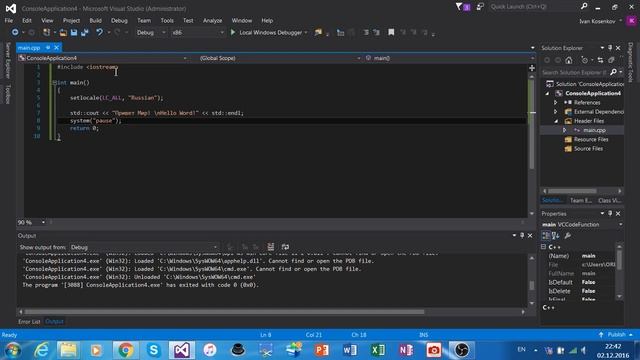This screenshot has height=360, width=640.
Task: Collapse the Header Files folder
Action: (x=556, y=121)
